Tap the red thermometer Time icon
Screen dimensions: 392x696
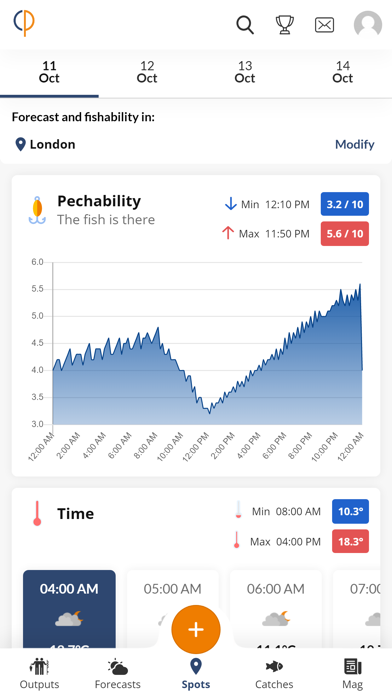click(x=37, y=514)
